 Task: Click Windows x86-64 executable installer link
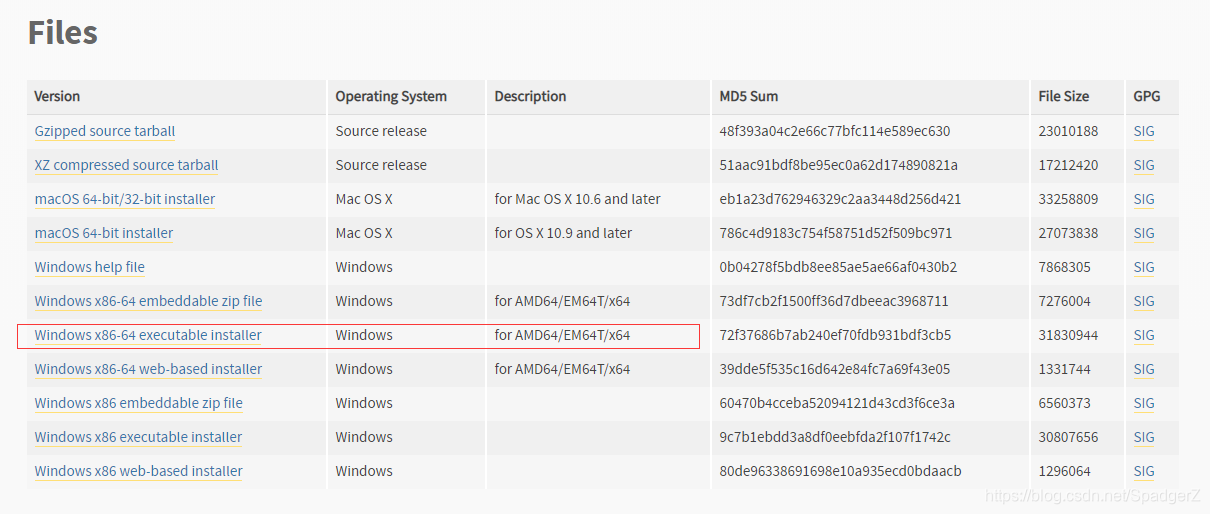coord(148,335)
